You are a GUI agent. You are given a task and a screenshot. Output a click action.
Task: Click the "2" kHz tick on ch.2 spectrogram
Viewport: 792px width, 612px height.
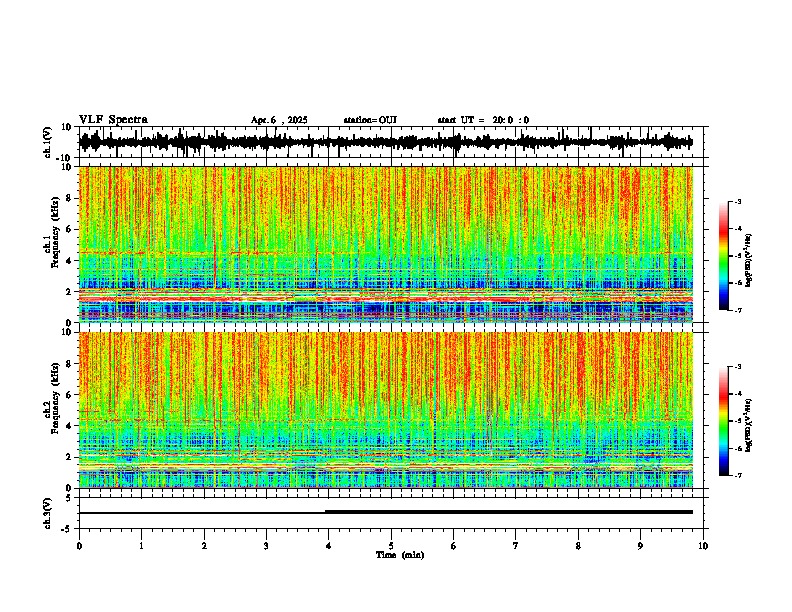pos(70,457)
